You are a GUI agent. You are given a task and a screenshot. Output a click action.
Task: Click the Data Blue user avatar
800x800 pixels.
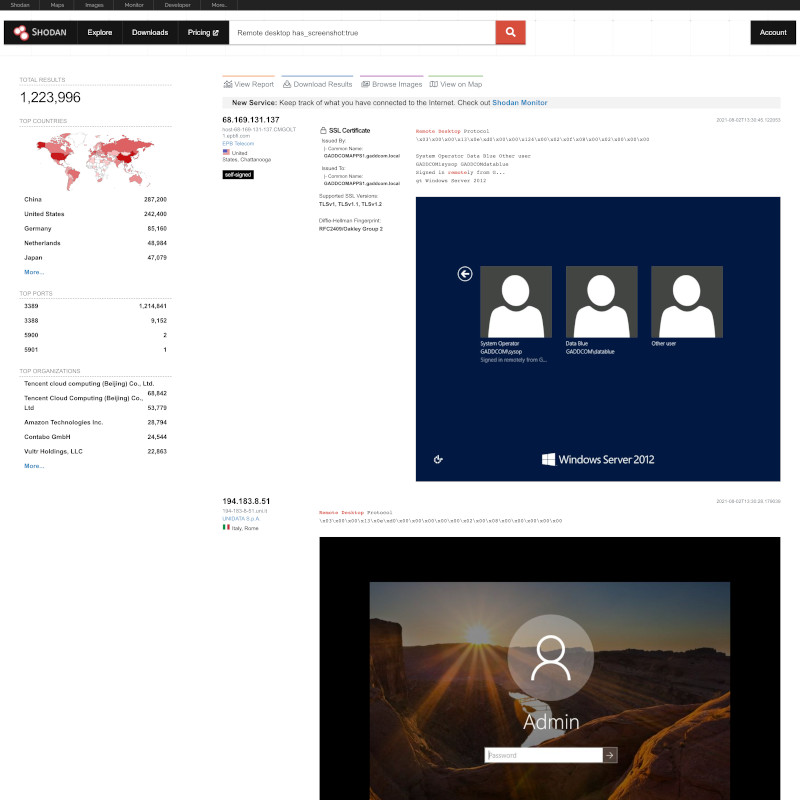(602, 302)
